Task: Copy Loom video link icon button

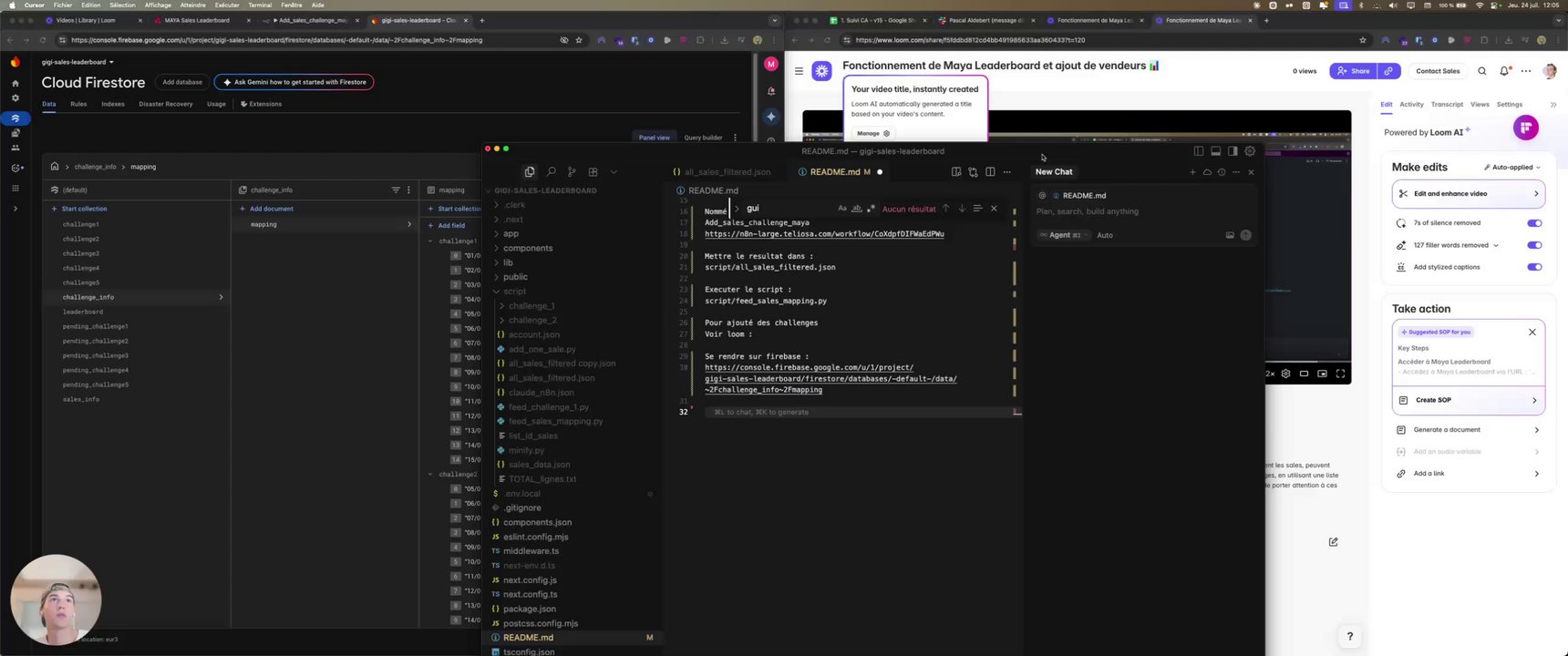Action: tap(1388, 71)
